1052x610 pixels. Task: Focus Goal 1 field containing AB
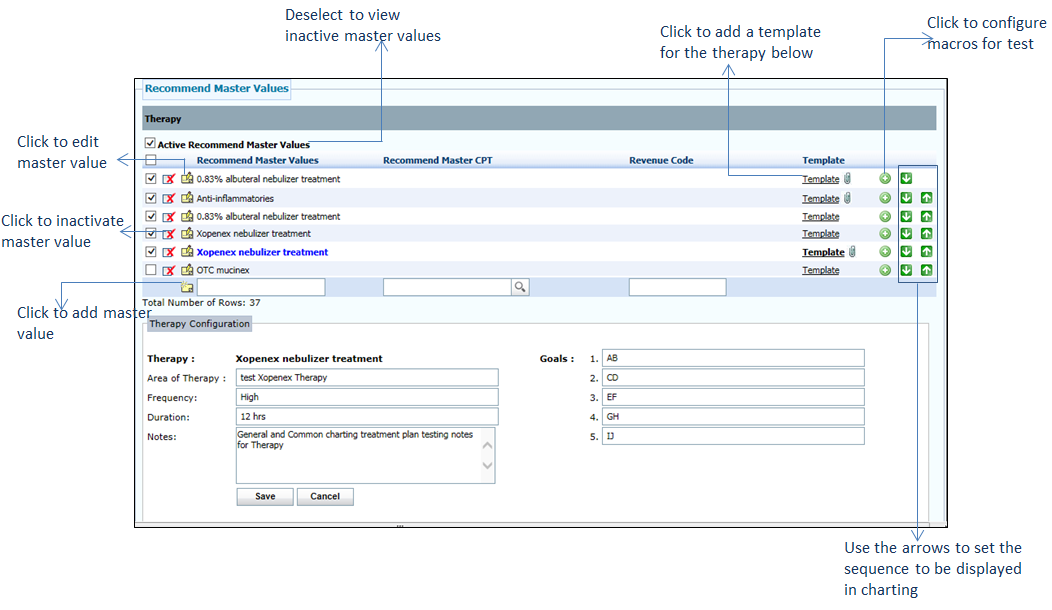click(x=733, y=358)
